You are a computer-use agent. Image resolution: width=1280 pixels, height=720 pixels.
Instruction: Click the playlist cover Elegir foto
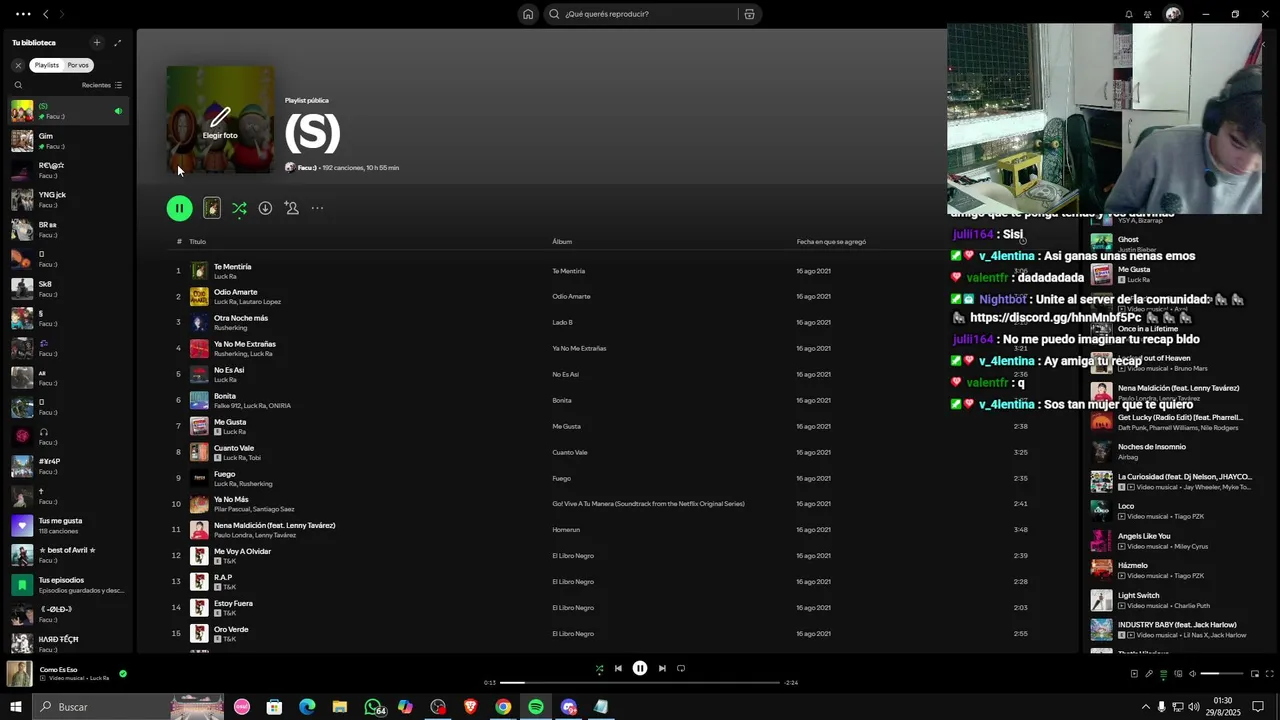[220, 120]
